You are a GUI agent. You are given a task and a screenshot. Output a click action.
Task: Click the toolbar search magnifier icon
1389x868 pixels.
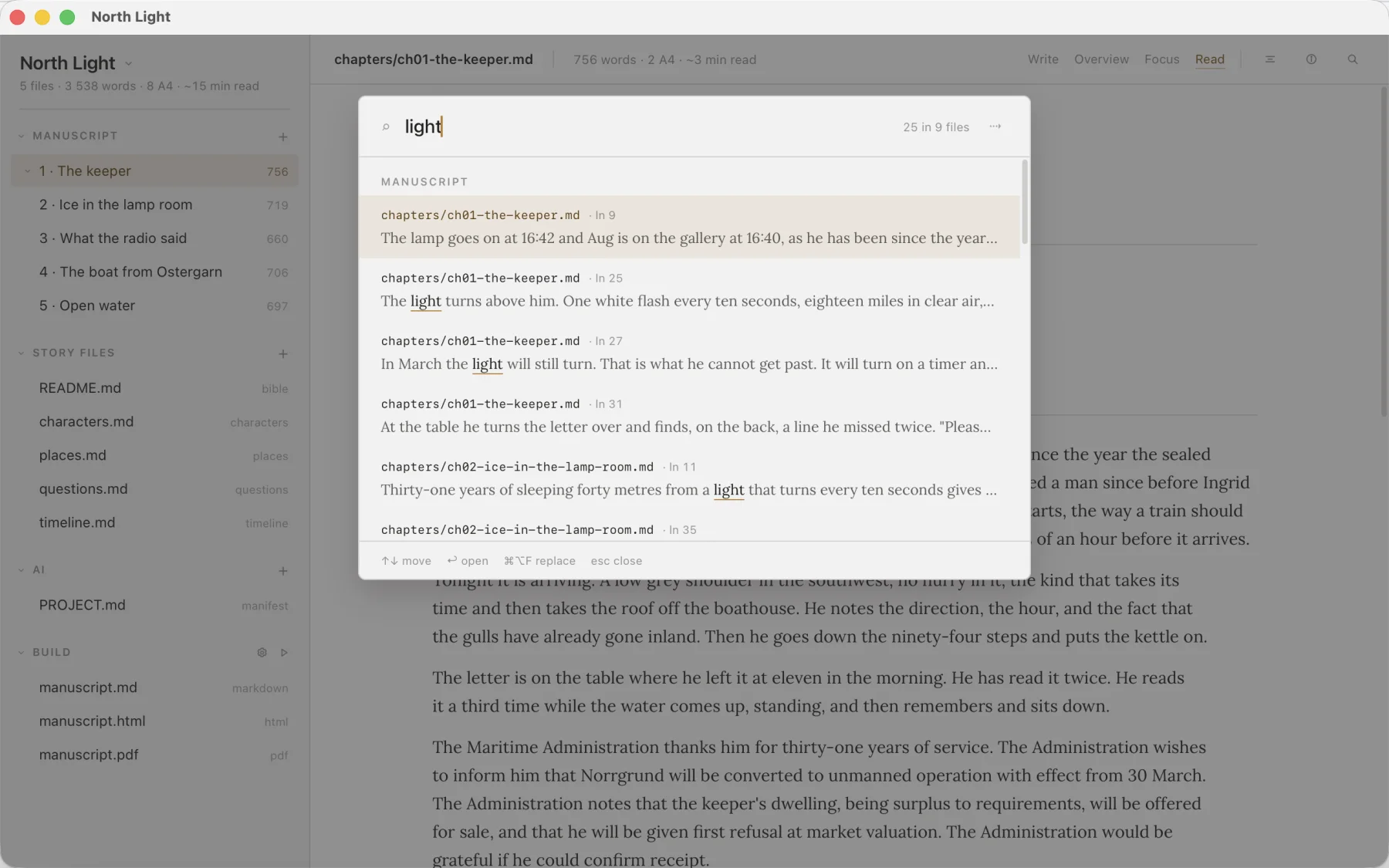pyautogui.click(x=1353, y=59)
